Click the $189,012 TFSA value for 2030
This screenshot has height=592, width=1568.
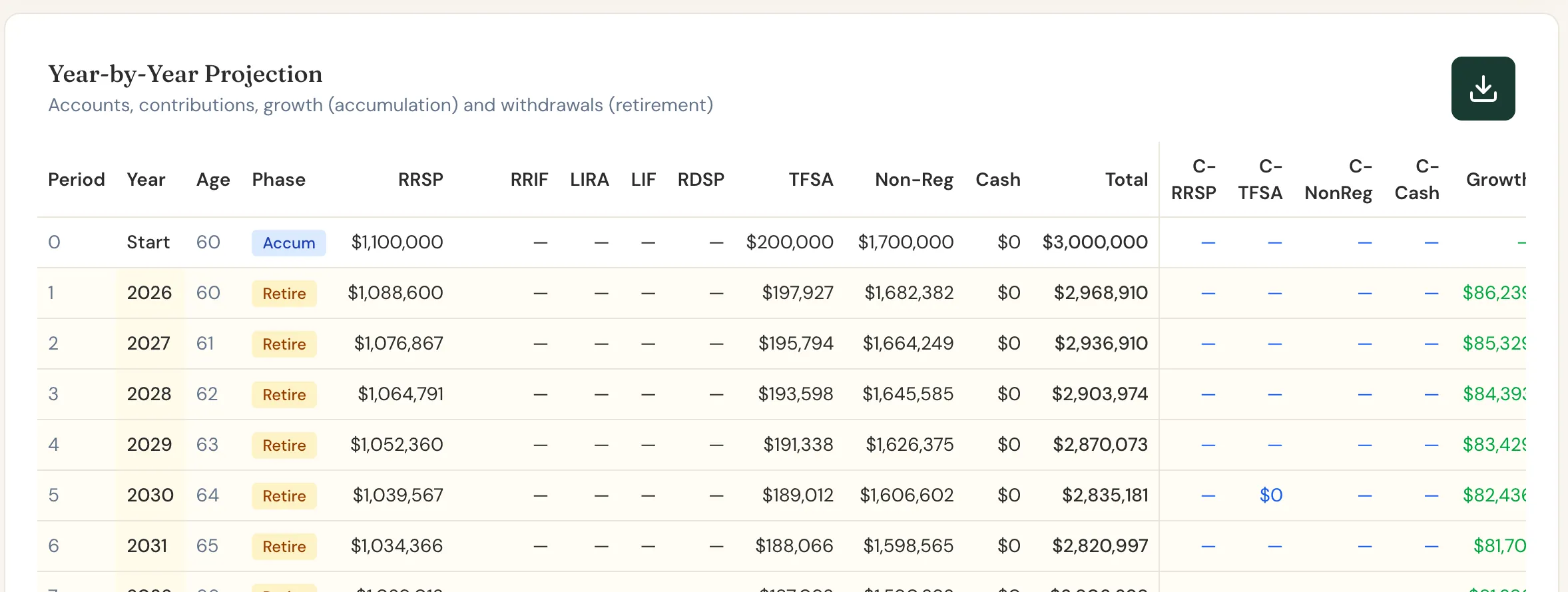[798, 495]
